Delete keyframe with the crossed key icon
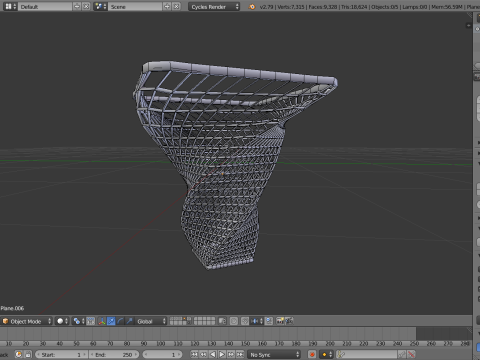 click(412, 354)
